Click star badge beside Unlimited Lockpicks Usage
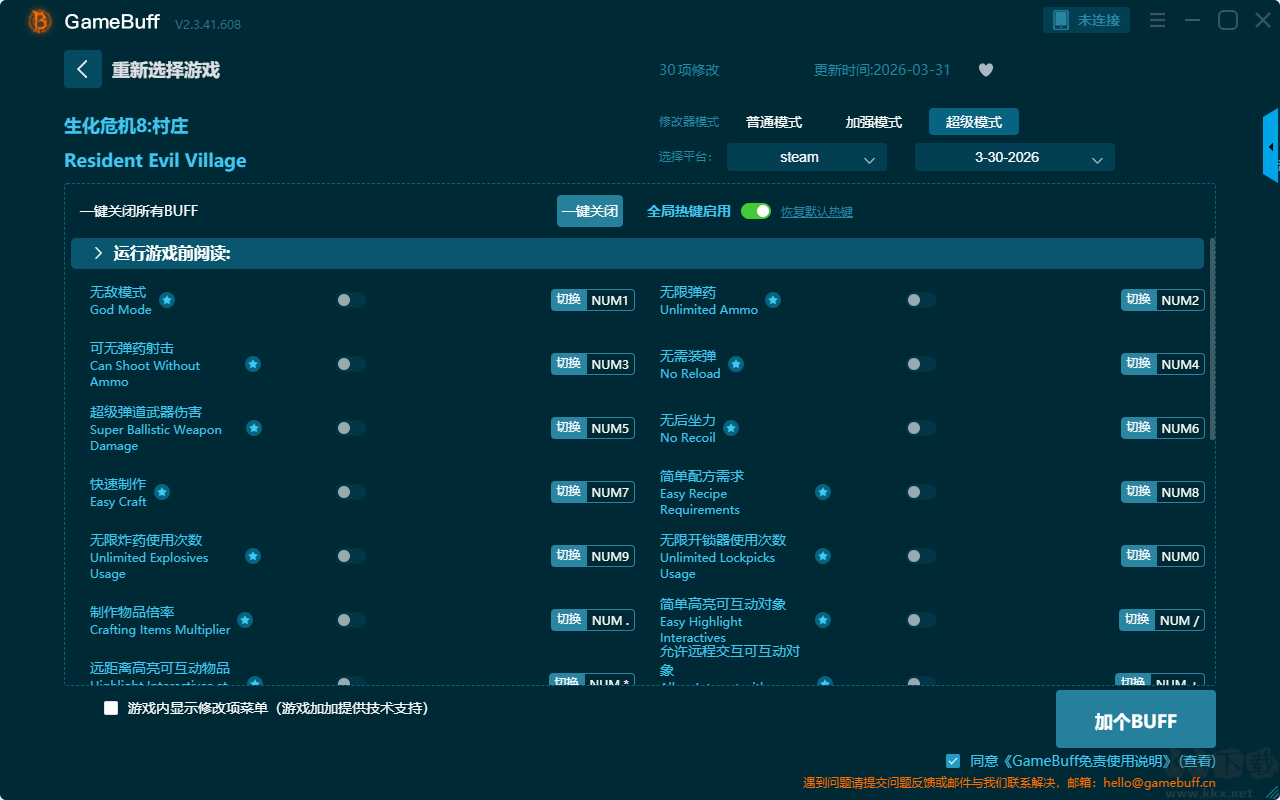The width and height of the screenshot is (1280, 800). pyautogui.click(x=823, y=556)
